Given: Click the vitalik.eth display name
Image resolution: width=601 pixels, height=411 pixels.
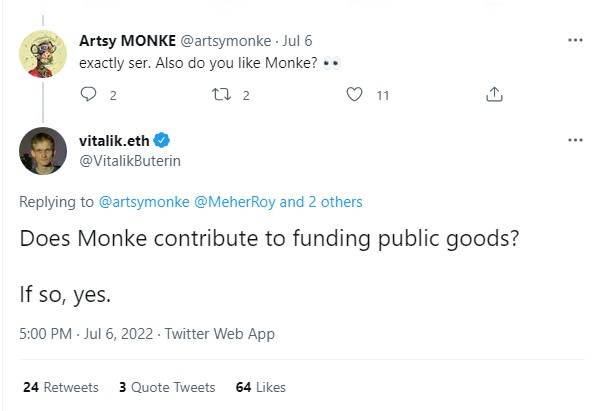Looking at the screenshot, I should [x=112, y=141].
